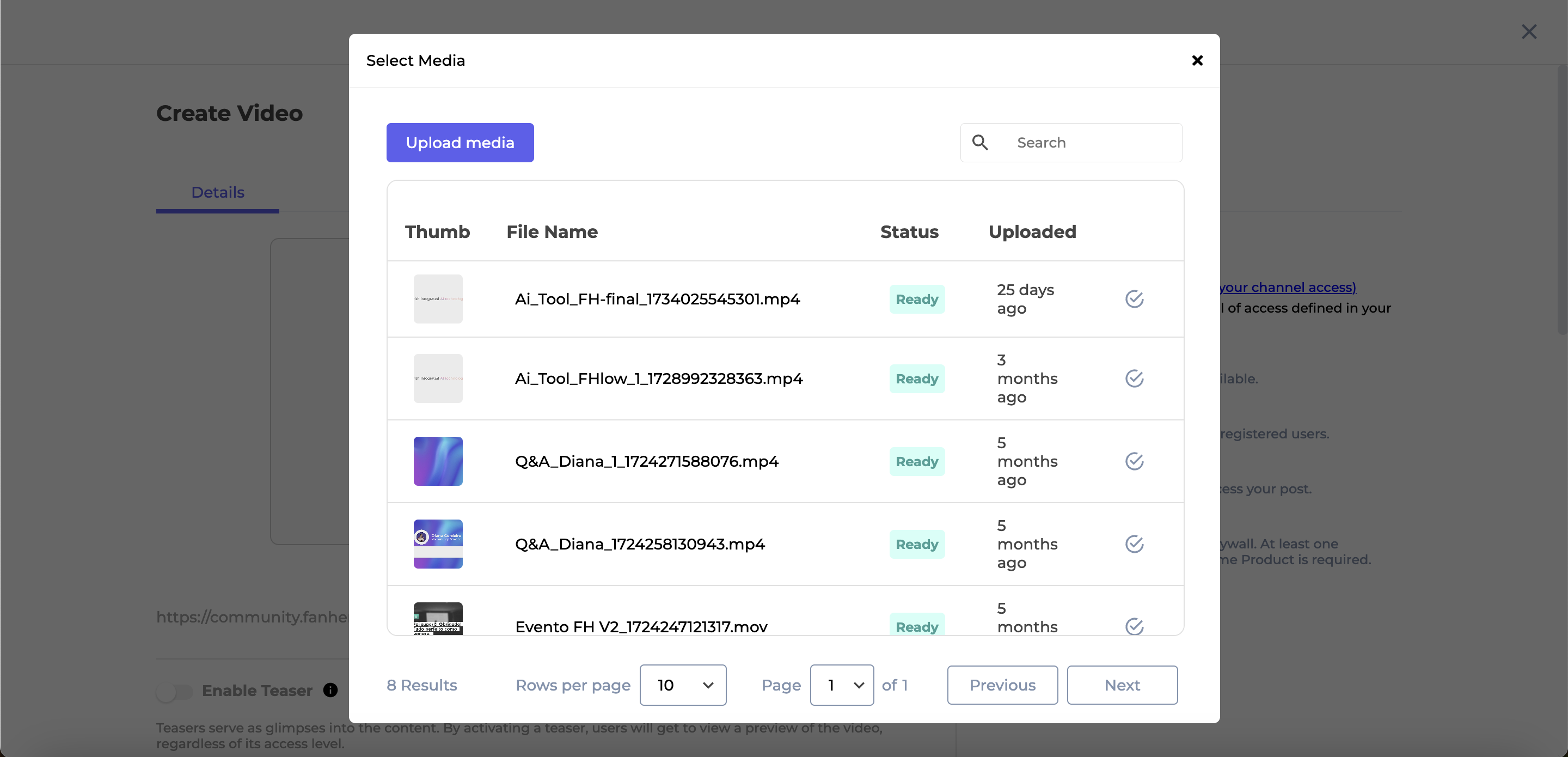Click thumbnail of Q&A_Diana_1724258130943
Screen dimensions: 1568x757
click(438, 543)
